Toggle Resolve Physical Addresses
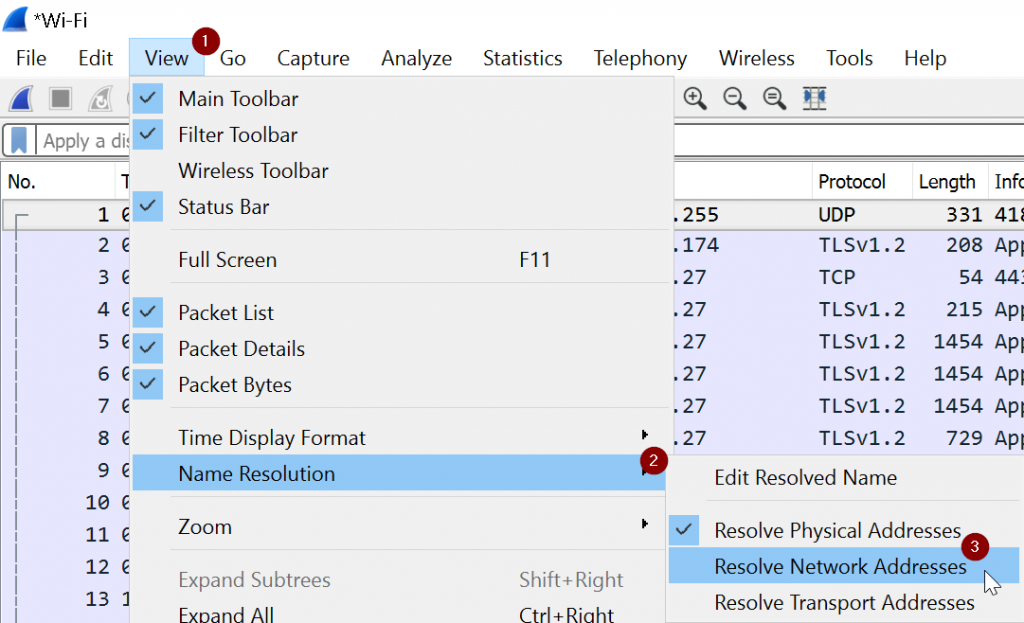 (x=843, y=530)
